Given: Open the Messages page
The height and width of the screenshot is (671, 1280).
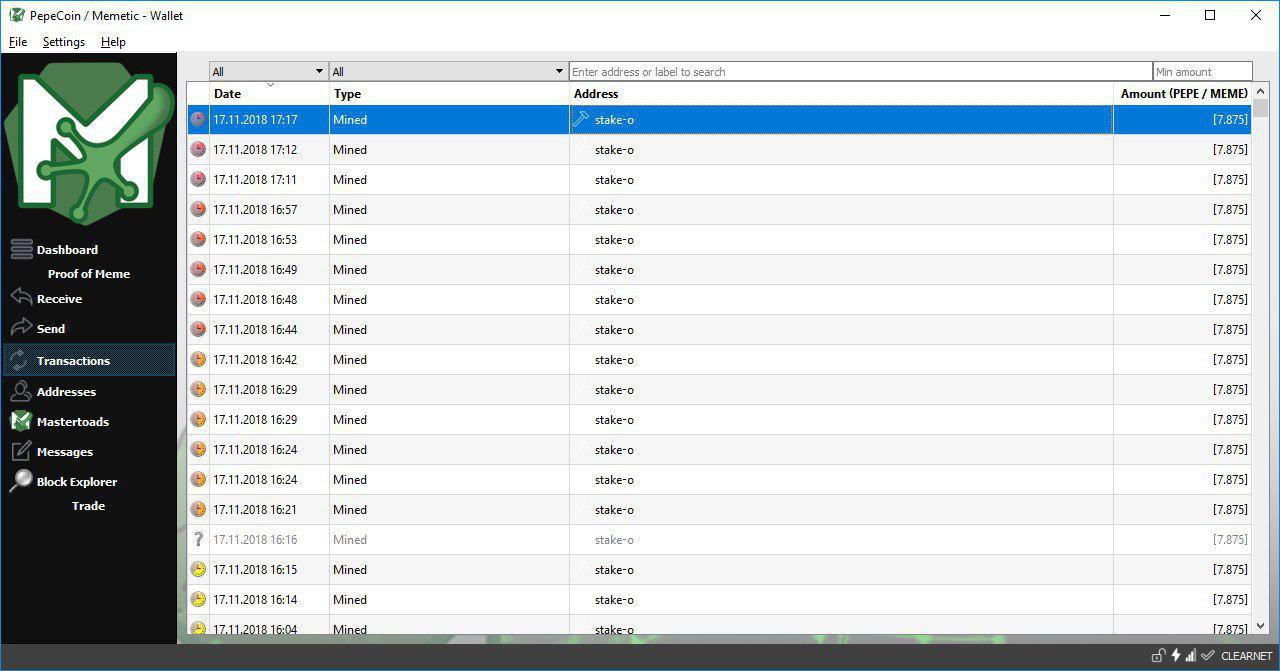Looking at the screenshot, I should [x=65, y=452].
